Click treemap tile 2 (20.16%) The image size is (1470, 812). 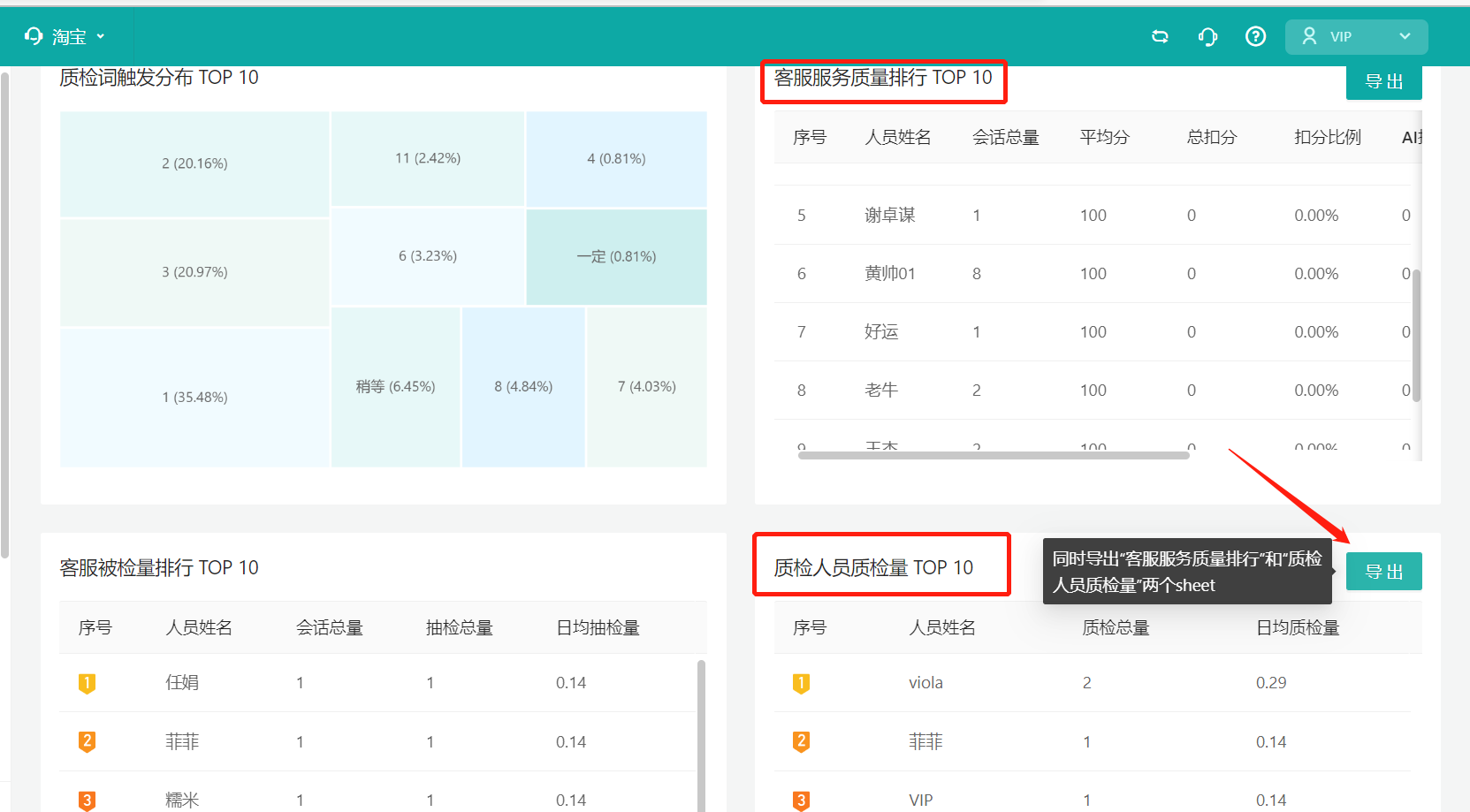click(194, 163)
